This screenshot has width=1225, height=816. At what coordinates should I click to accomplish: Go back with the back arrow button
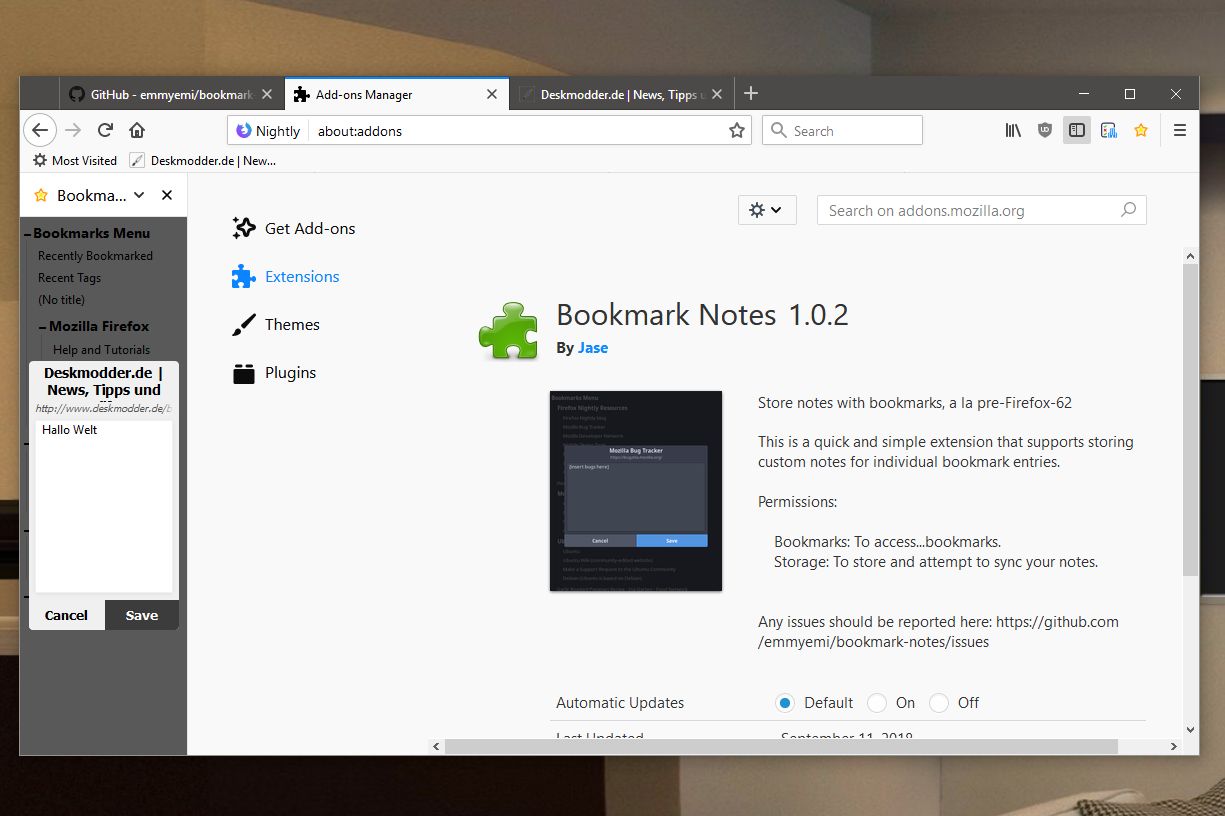click(x=39, y=130)
